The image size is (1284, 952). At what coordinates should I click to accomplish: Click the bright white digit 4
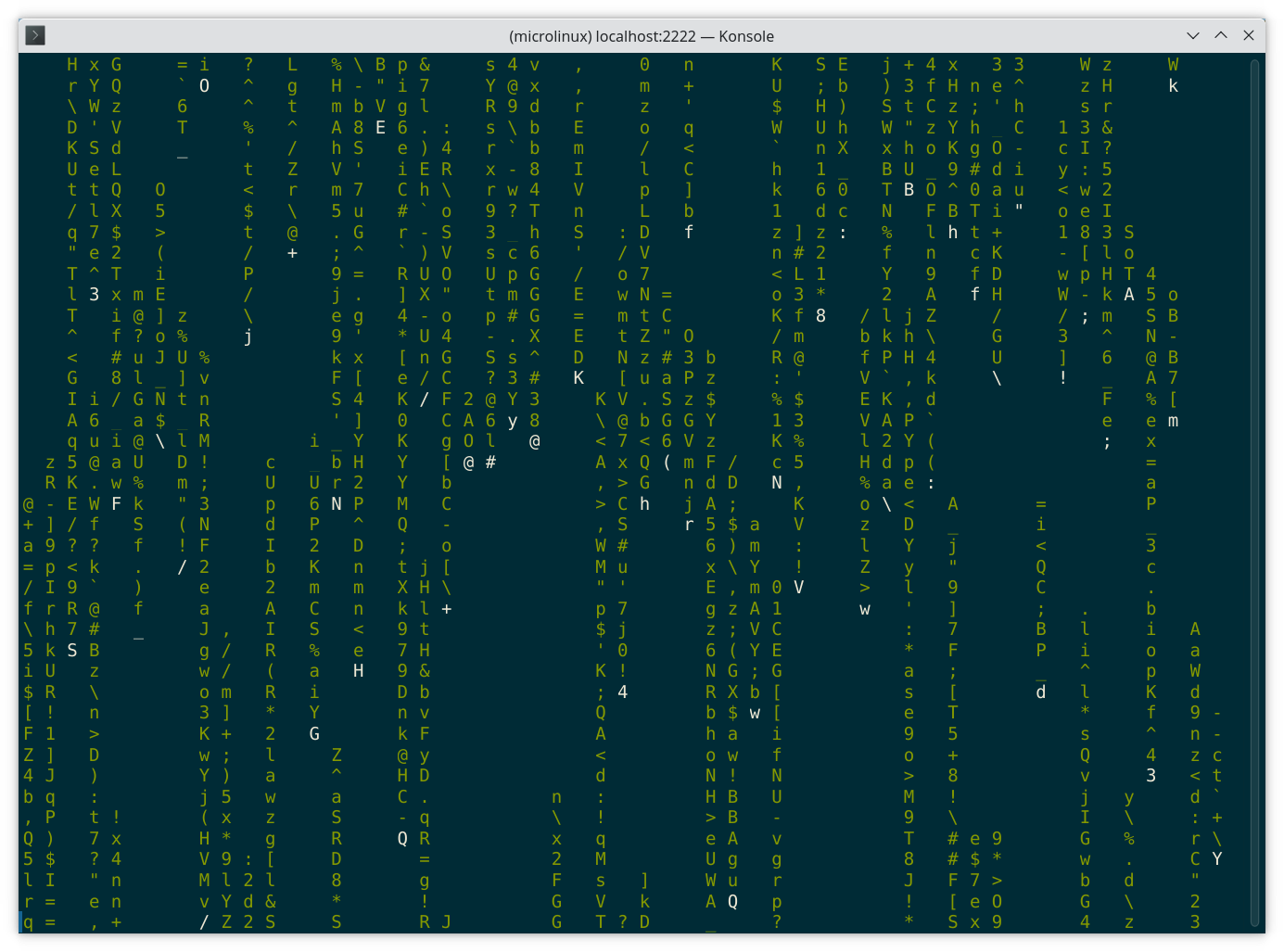(x=622, y=692)
